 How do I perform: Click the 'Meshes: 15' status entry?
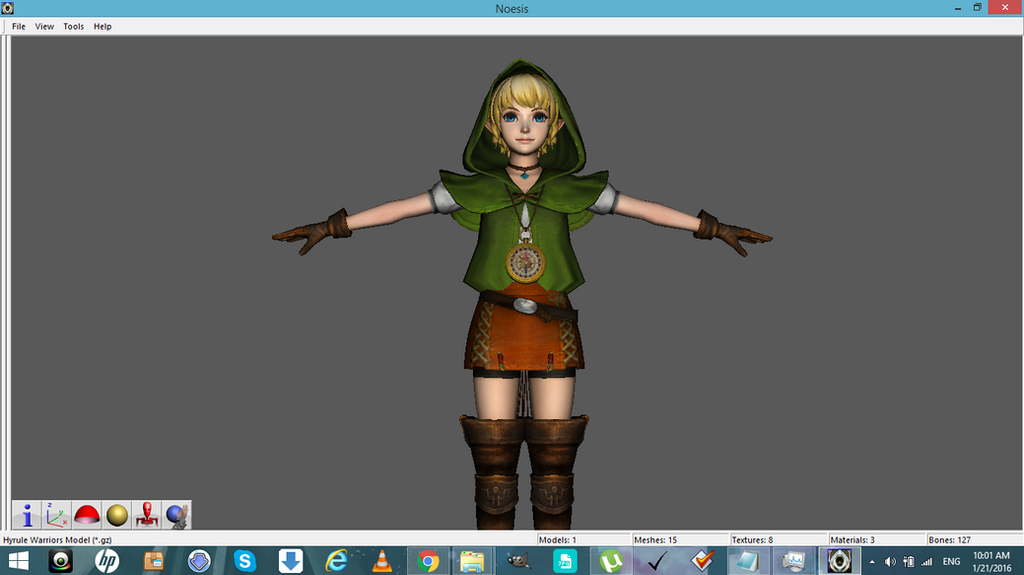[655, 540]
